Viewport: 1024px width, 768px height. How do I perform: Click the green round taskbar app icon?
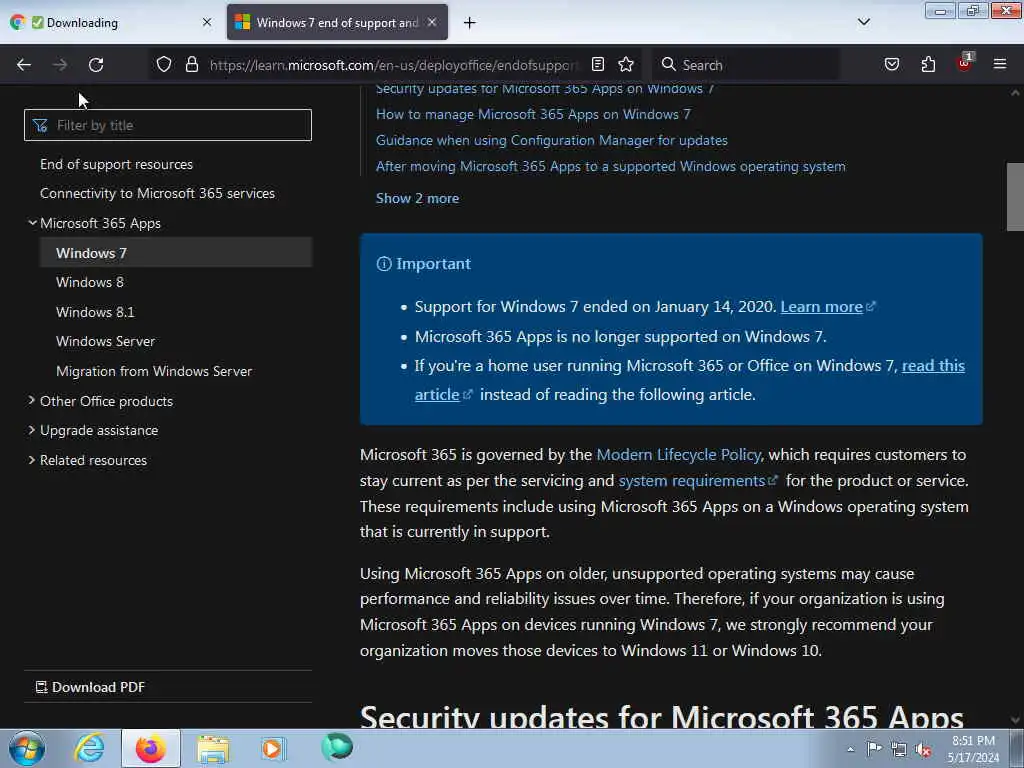click(337, 747)
